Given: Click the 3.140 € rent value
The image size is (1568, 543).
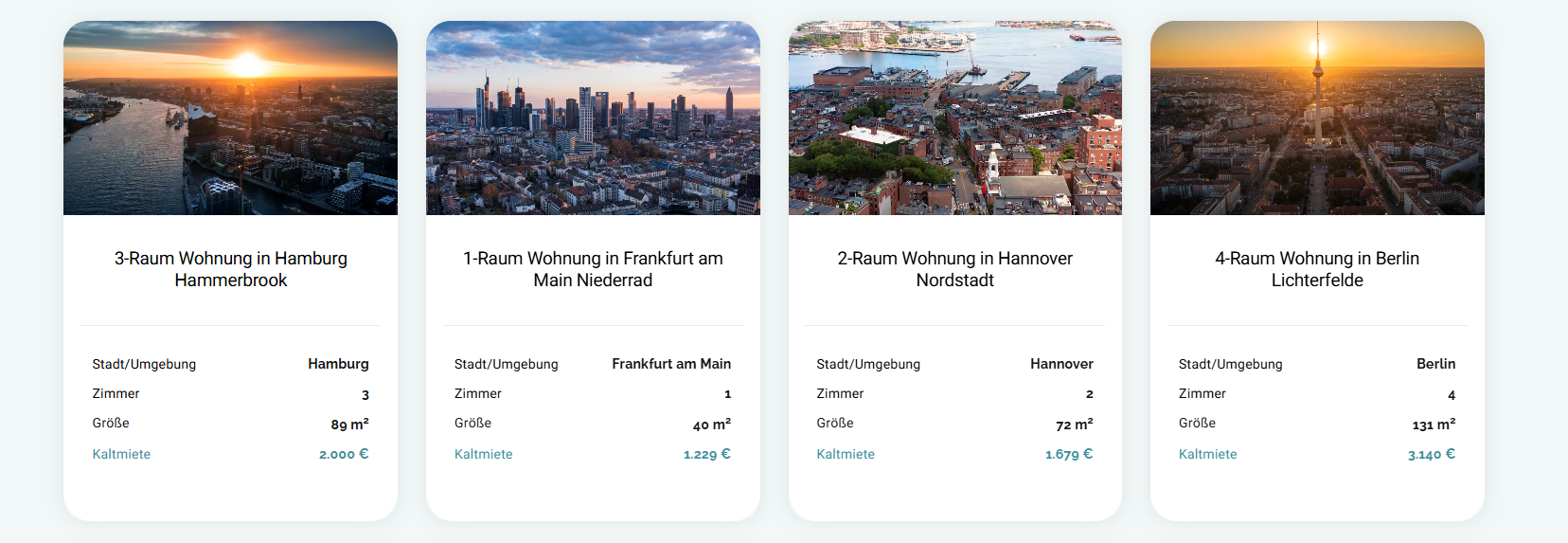Looking at the screenshot, I should pos(1431,454).
